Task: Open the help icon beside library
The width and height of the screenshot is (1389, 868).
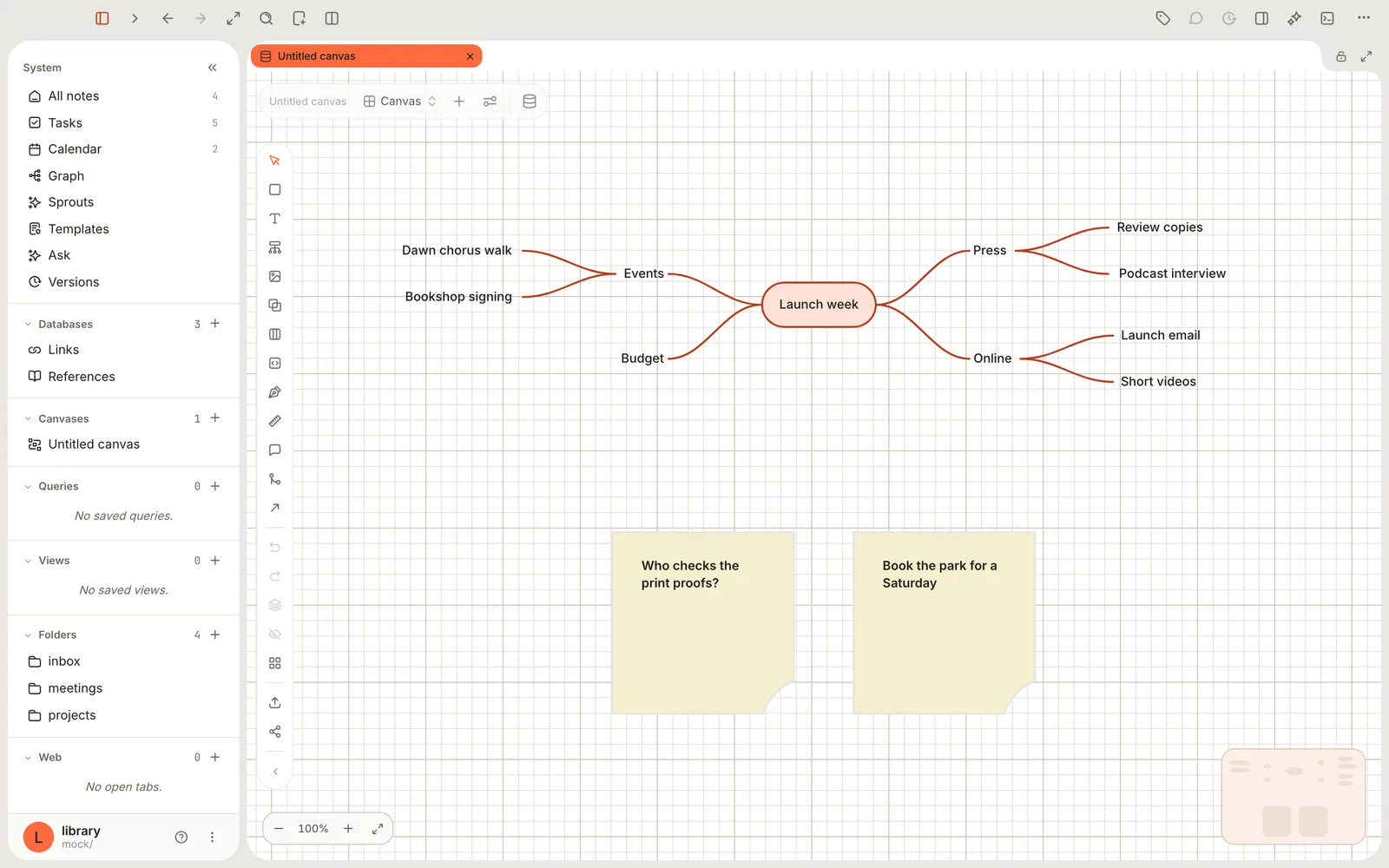Action: click(x=181, y=838)
